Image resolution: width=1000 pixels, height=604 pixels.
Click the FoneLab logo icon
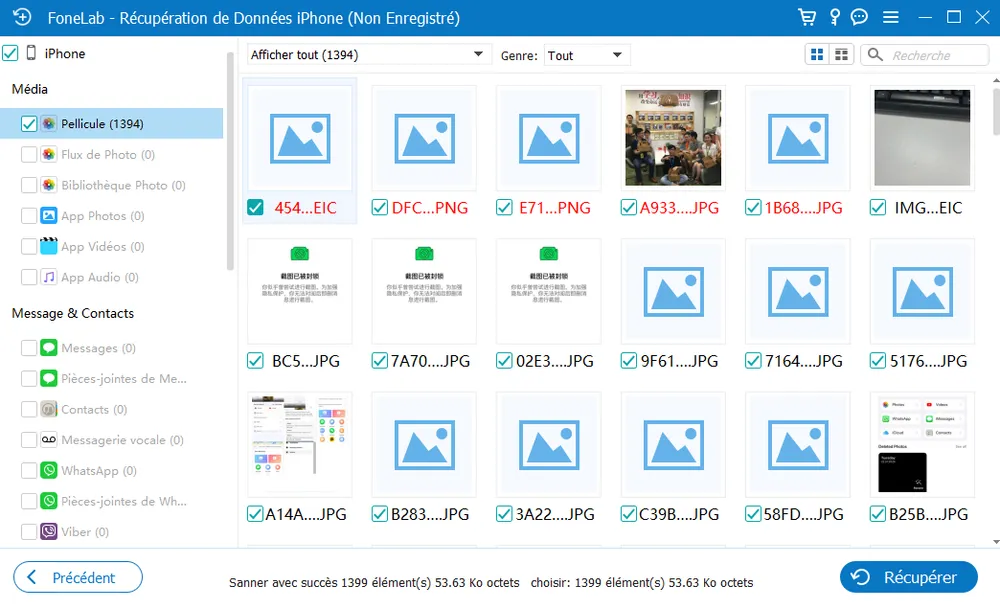pyautogui.click(x=22, y=17)
